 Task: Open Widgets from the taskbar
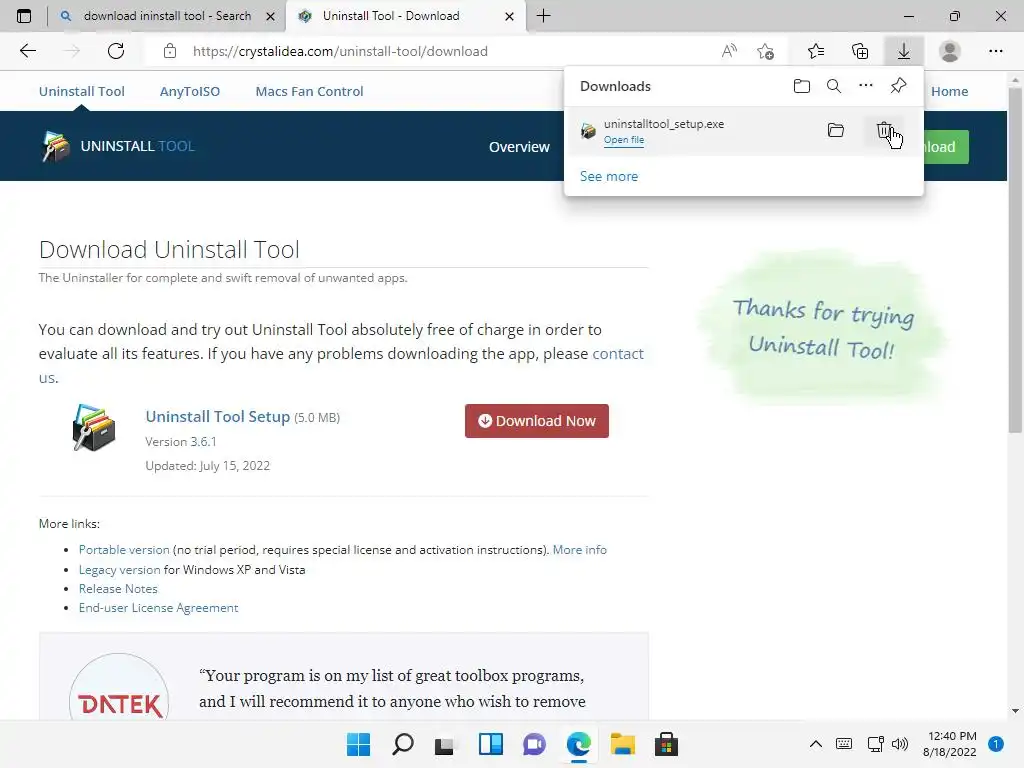(x=490, y=744)
